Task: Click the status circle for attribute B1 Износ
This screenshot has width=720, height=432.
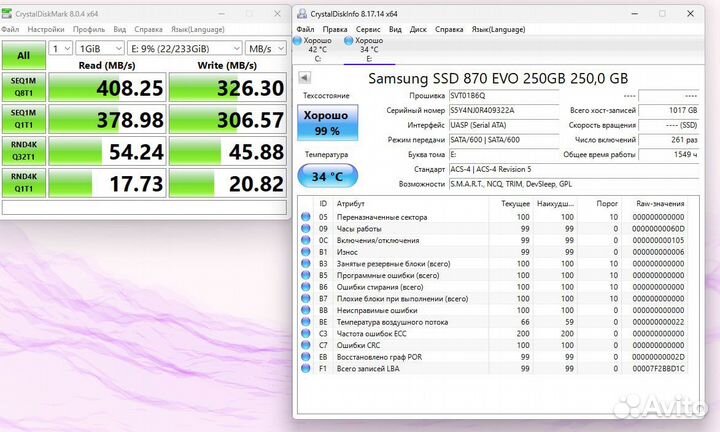Action: click(x=306, y=252)
